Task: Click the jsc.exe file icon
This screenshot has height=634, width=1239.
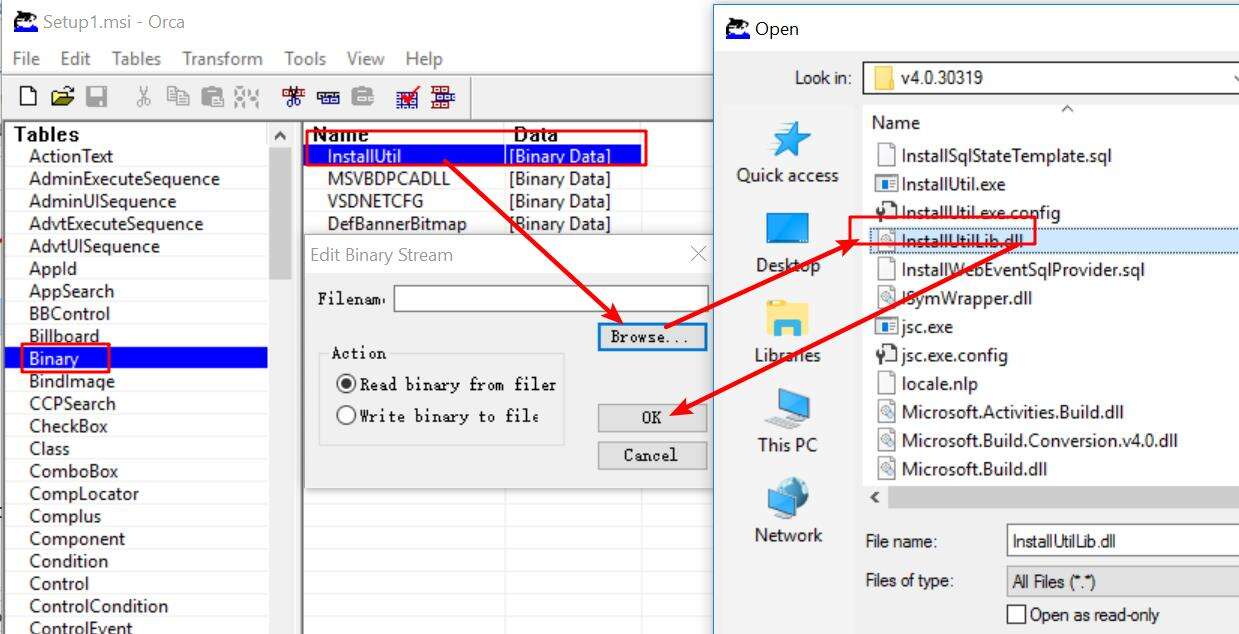Action: tap(885, 326)
